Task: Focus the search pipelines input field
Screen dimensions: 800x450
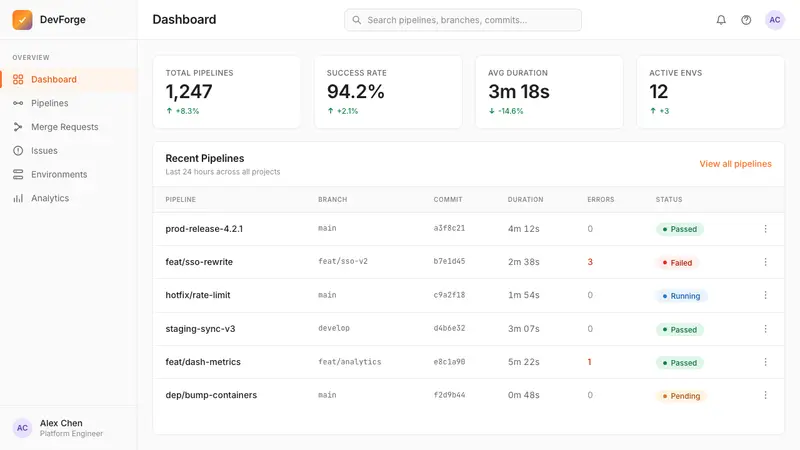Action: coord(463,20)
